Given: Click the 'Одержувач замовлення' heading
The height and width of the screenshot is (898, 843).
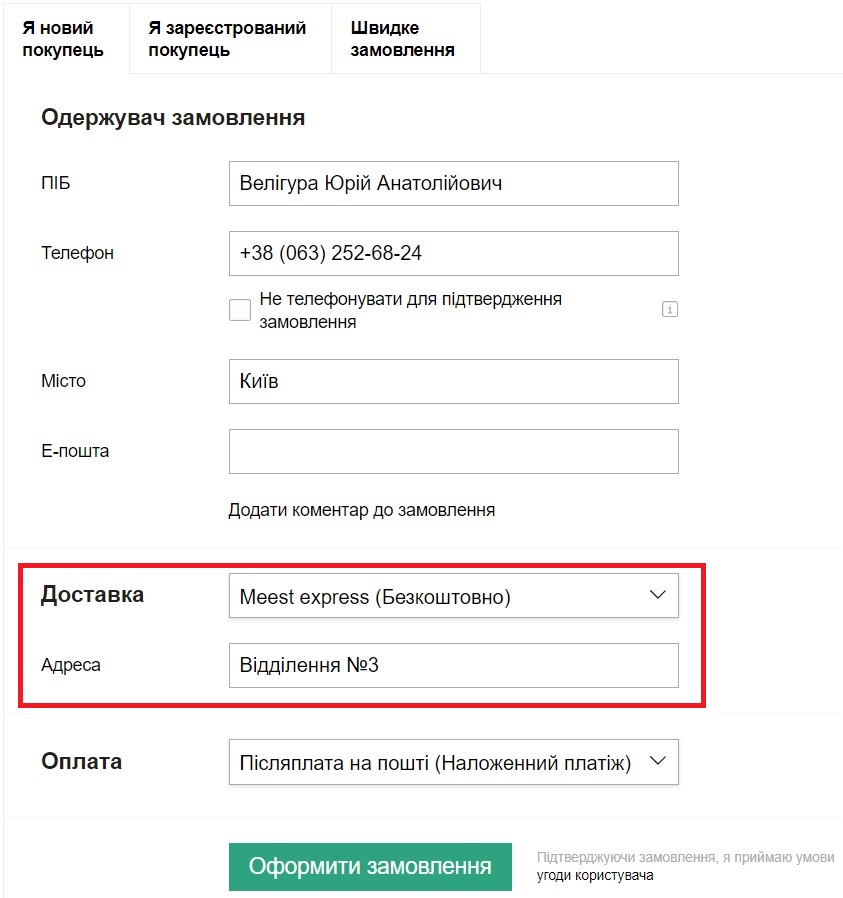Looking at the screenshot, I should click(x=173, y=117).
